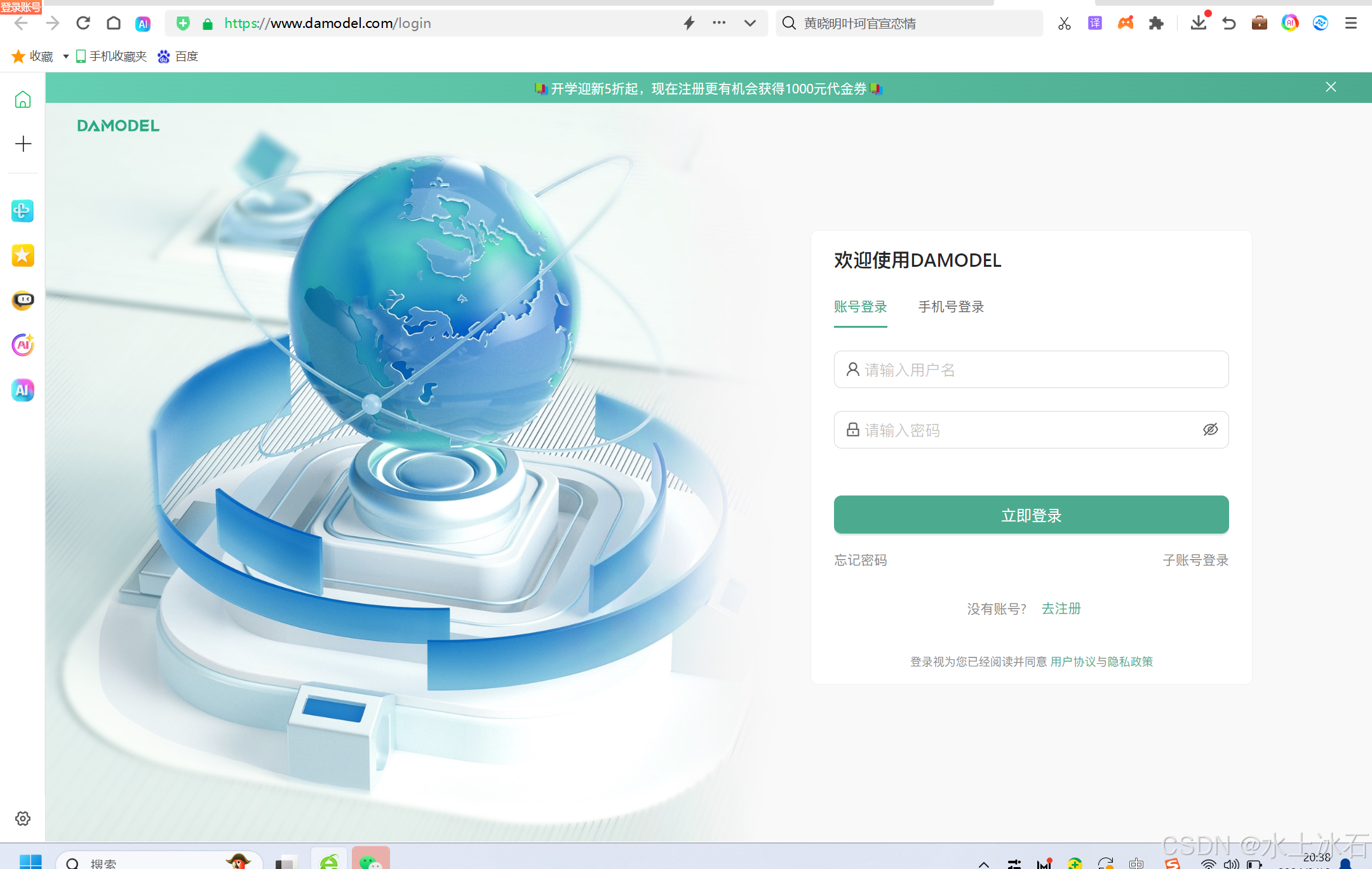Open sidebar settings gear
This screenshot has height=869, width=1372.
23,818
